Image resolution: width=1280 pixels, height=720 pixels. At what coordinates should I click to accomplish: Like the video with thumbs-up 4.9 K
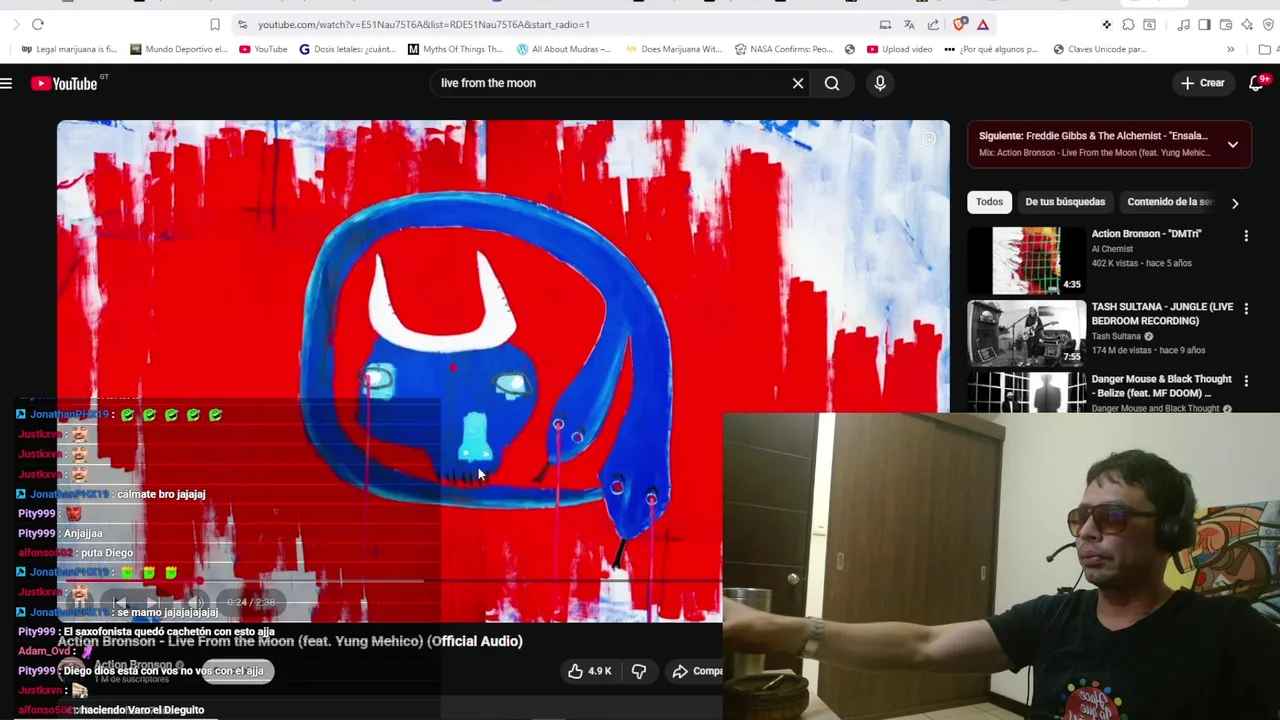coord(589,671)
